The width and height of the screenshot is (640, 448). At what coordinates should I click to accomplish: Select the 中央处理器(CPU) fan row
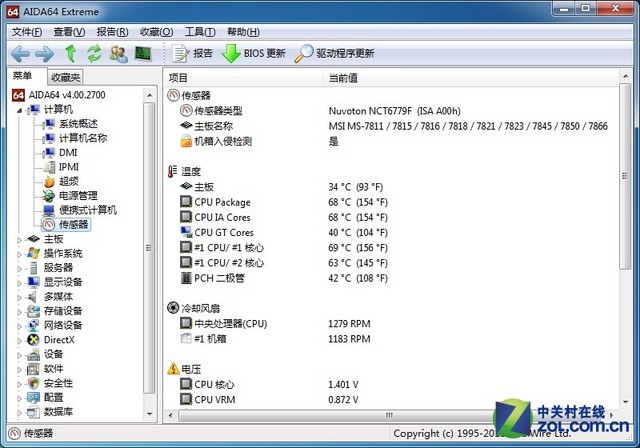[x=392, y=324]
